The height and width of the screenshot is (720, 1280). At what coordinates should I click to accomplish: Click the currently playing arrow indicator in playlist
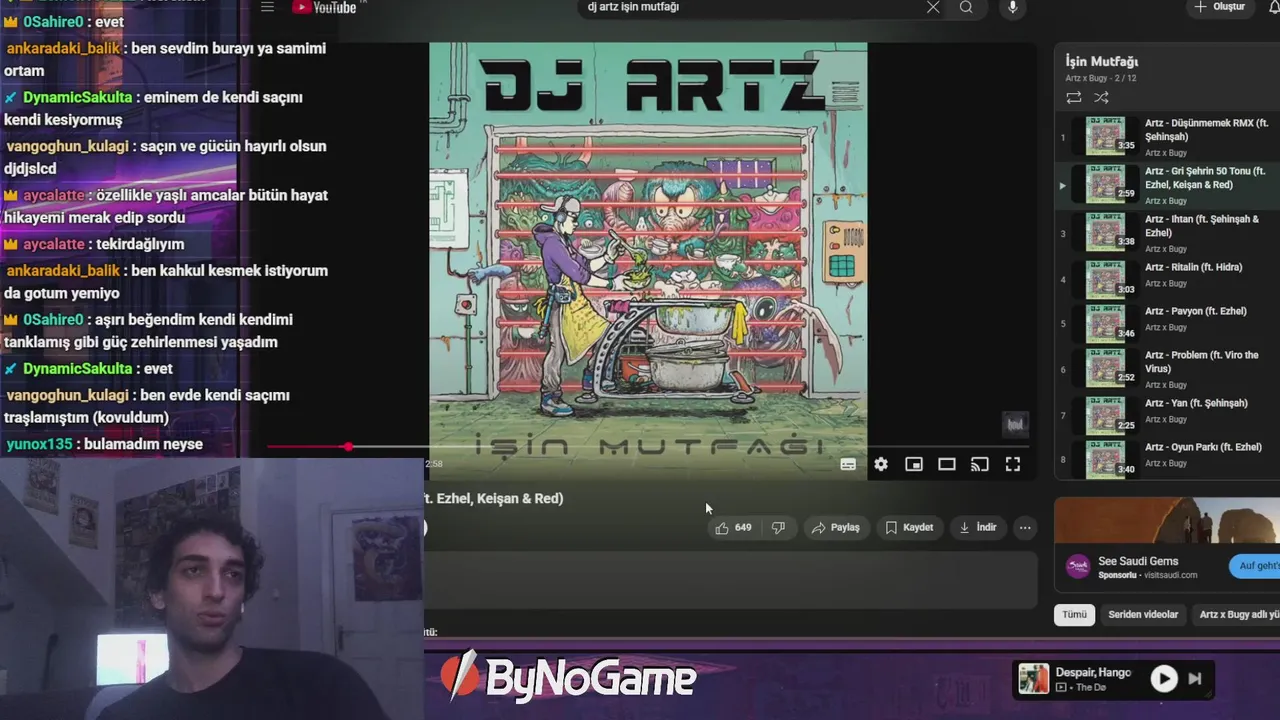point(1062,185)
